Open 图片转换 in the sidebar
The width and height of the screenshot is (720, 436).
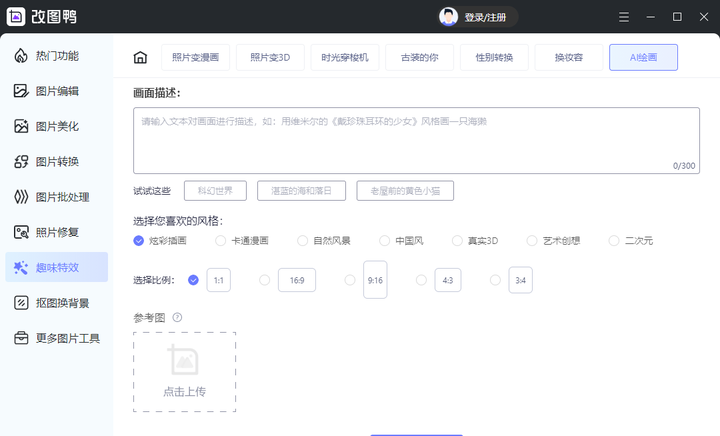click(x=57, y=162)
